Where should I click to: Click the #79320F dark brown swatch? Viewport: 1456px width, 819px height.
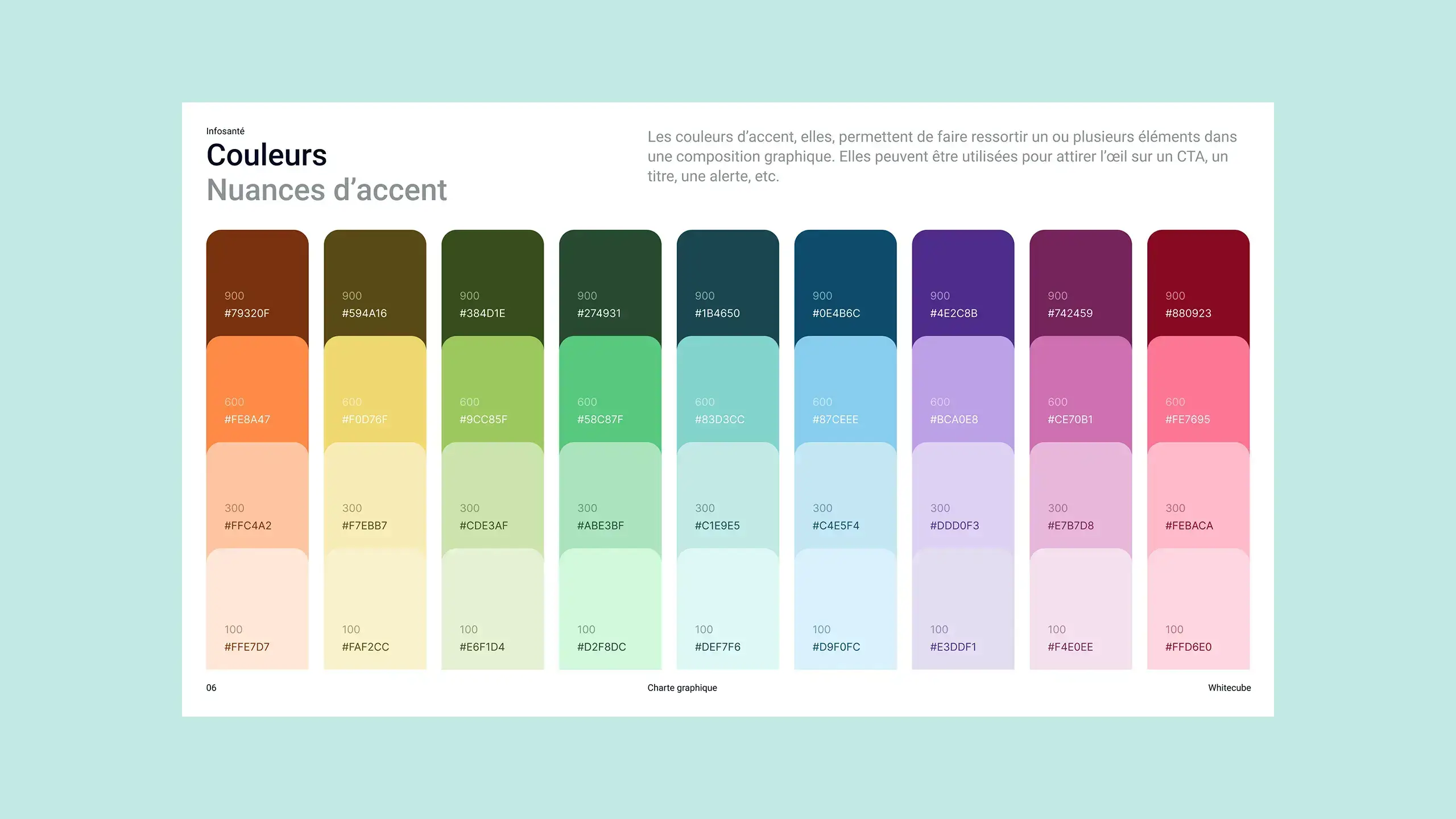[257, 283]
